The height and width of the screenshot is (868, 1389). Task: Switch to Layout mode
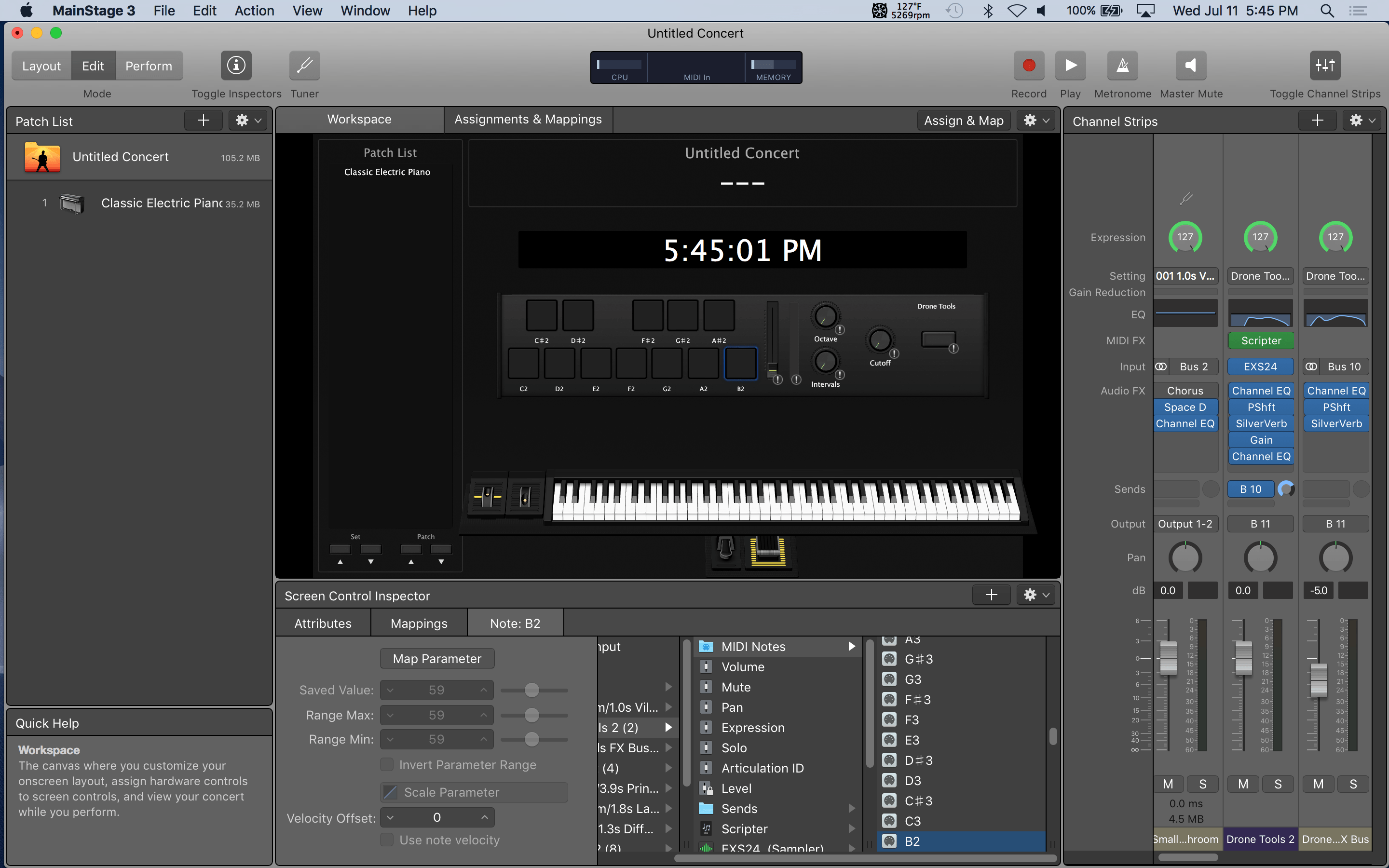41,66
